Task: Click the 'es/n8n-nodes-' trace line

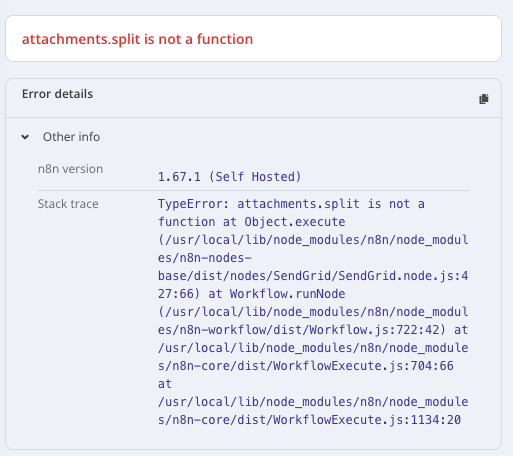Action: click(205, 258)
